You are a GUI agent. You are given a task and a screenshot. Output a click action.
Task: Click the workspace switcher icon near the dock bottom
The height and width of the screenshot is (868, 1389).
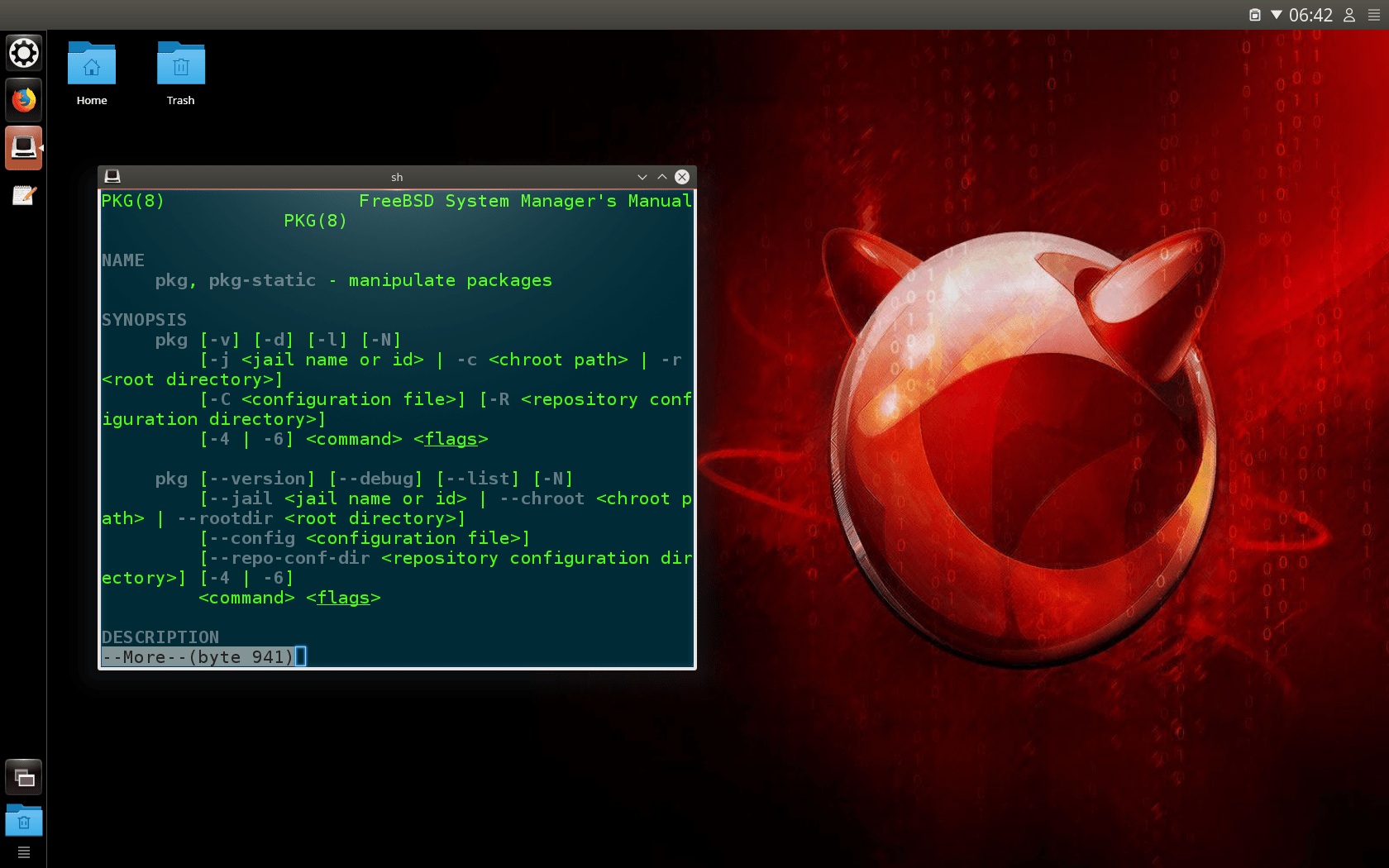(23, 777)
